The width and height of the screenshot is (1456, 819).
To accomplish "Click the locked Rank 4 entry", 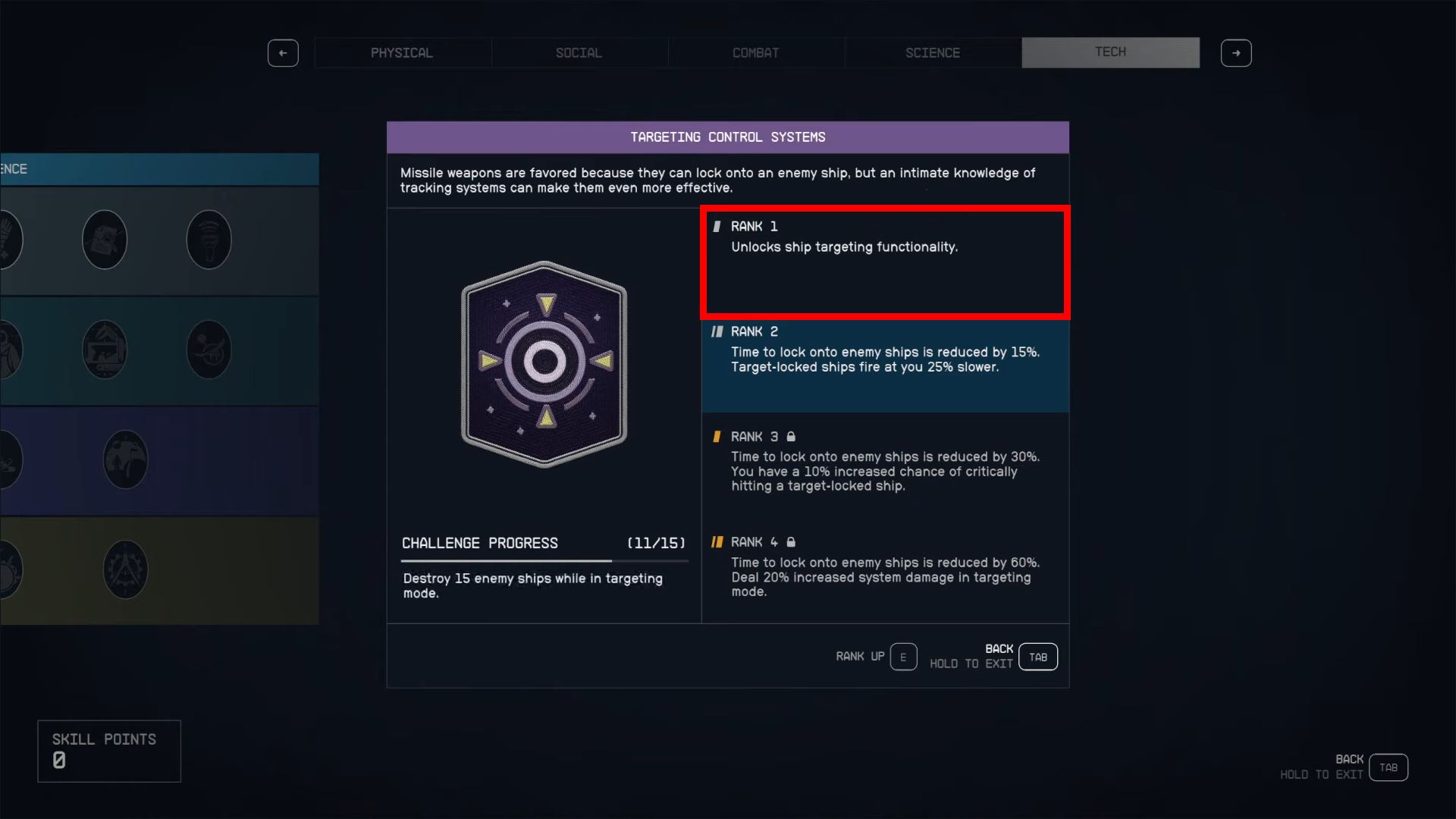I will [x=885, y=570].
